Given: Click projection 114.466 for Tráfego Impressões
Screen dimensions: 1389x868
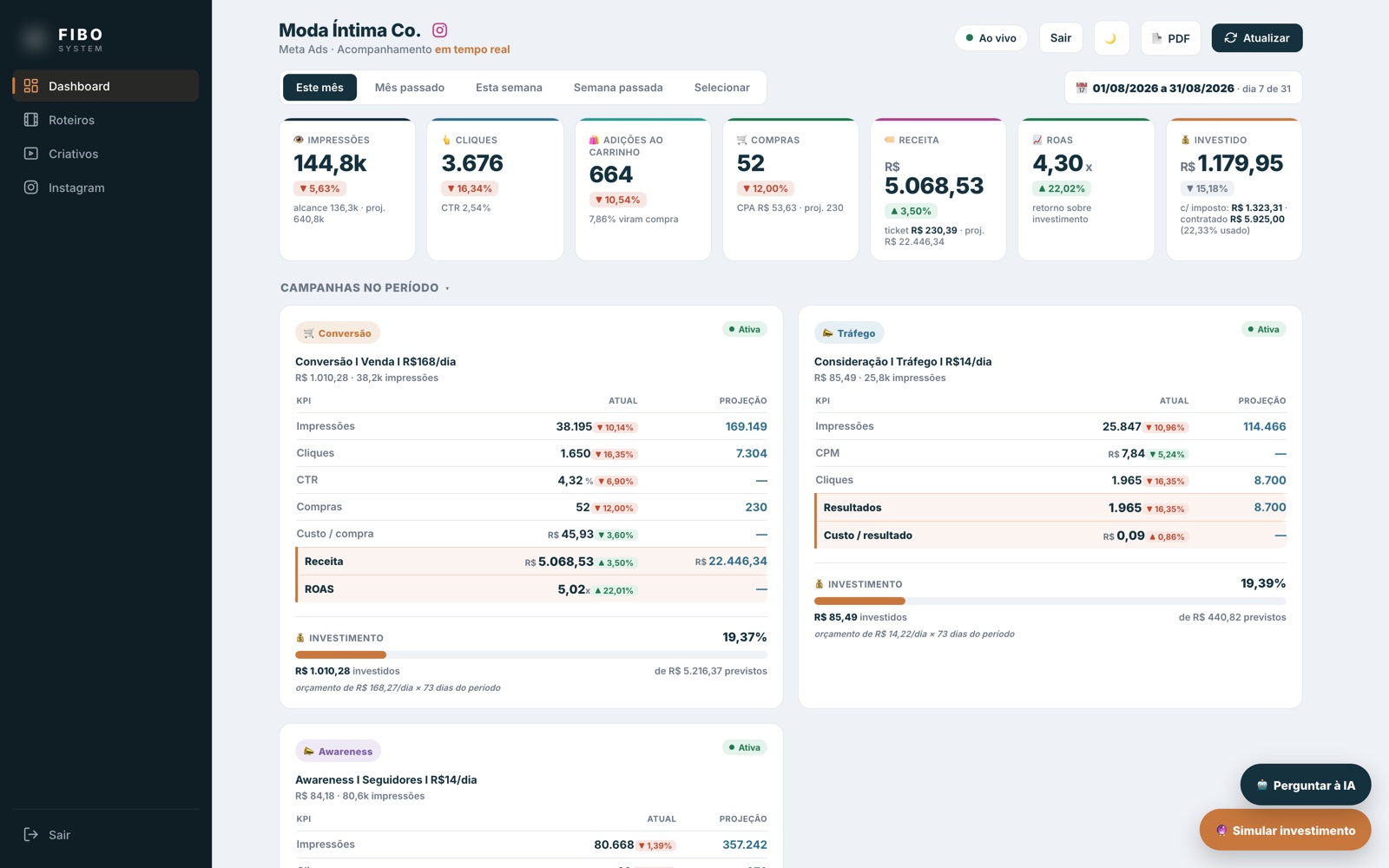Looking at the screenshot, I should [1265, 427].
